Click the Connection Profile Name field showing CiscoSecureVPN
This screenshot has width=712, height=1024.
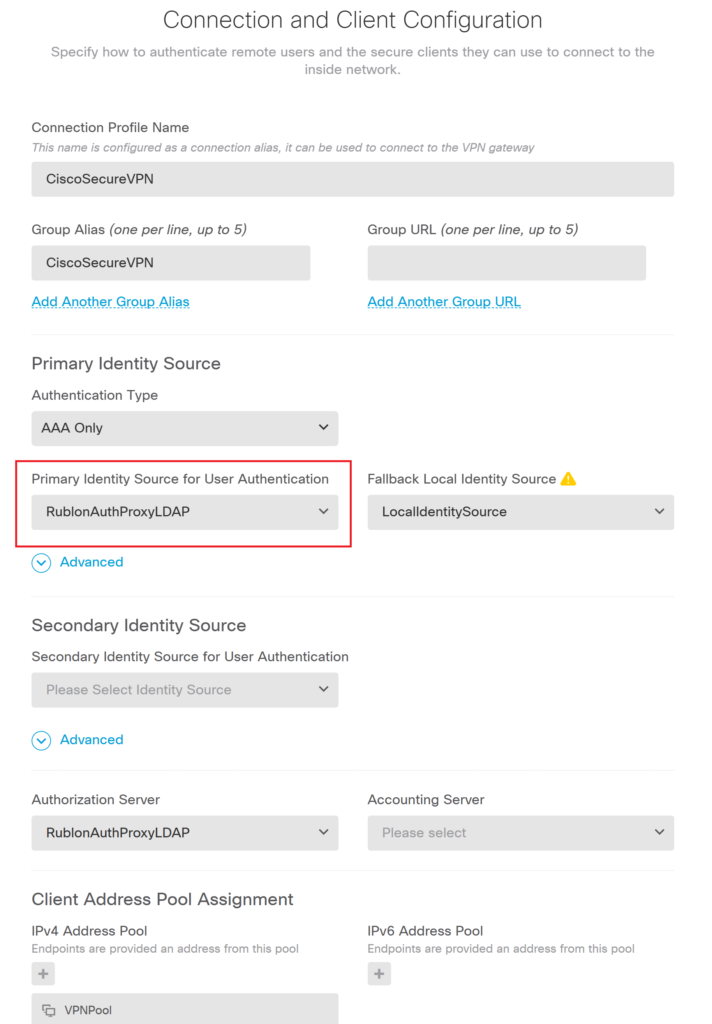click(352, 179)
